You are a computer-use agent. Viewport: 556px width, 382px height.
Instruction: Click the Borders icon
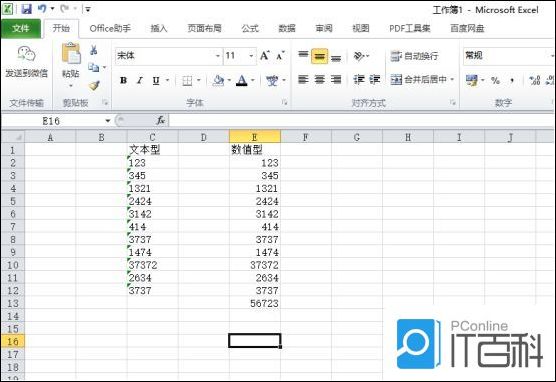point(187,81)
